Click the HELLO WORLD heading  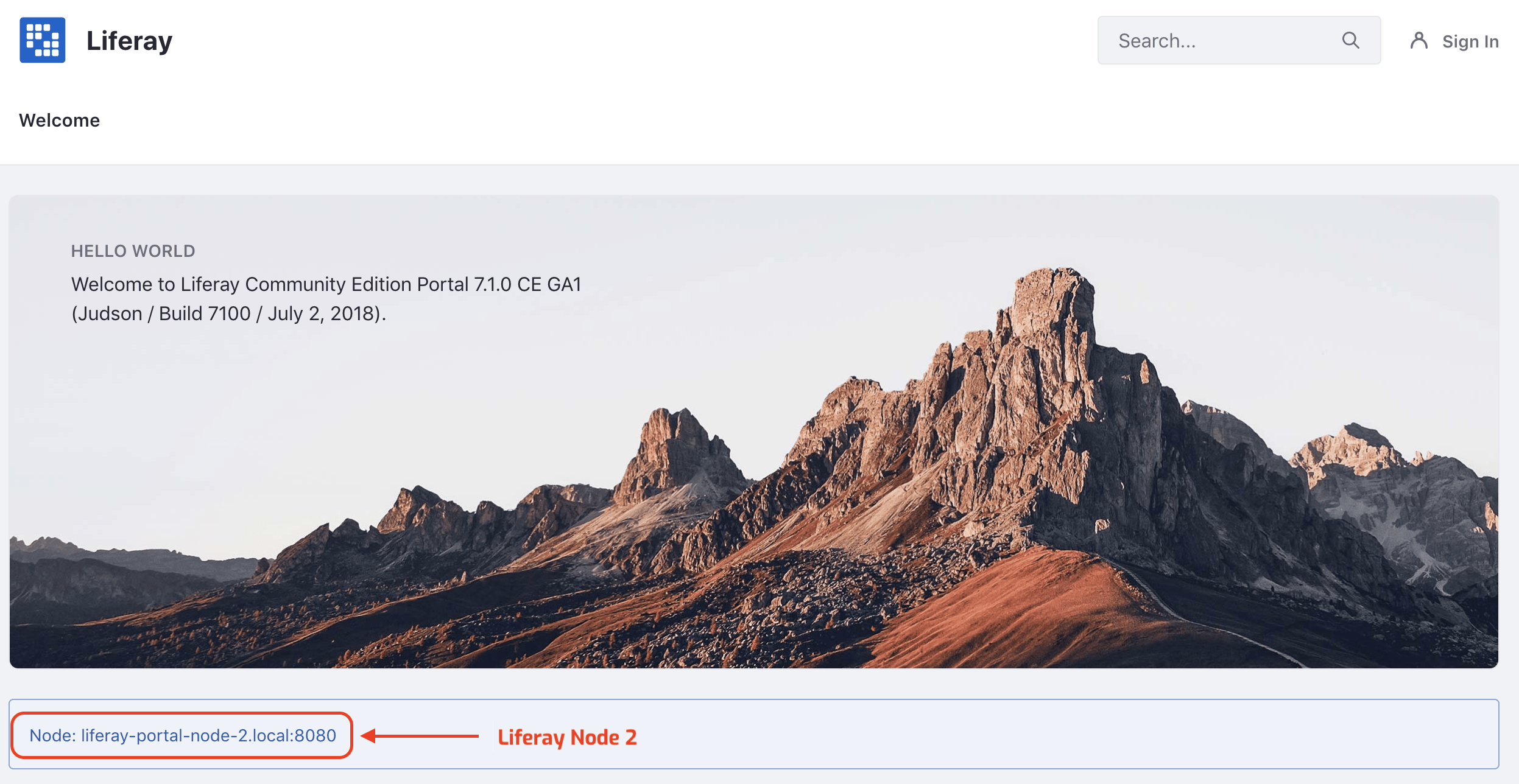point(133,251)
